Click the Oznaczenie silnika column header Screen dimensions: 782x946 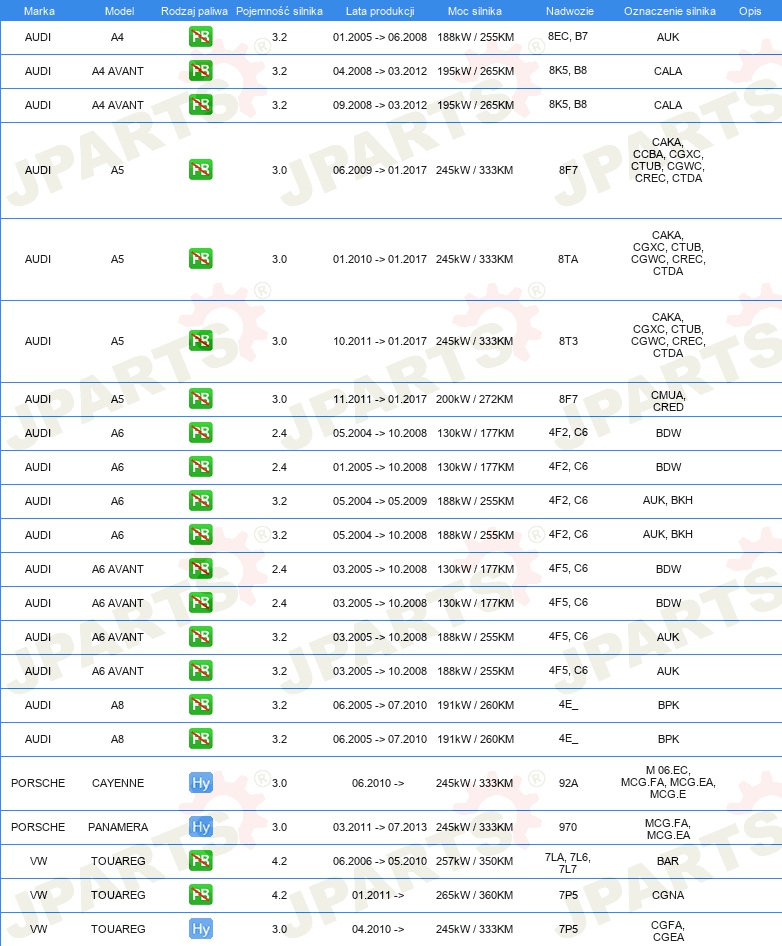click(x=670, y=11)
